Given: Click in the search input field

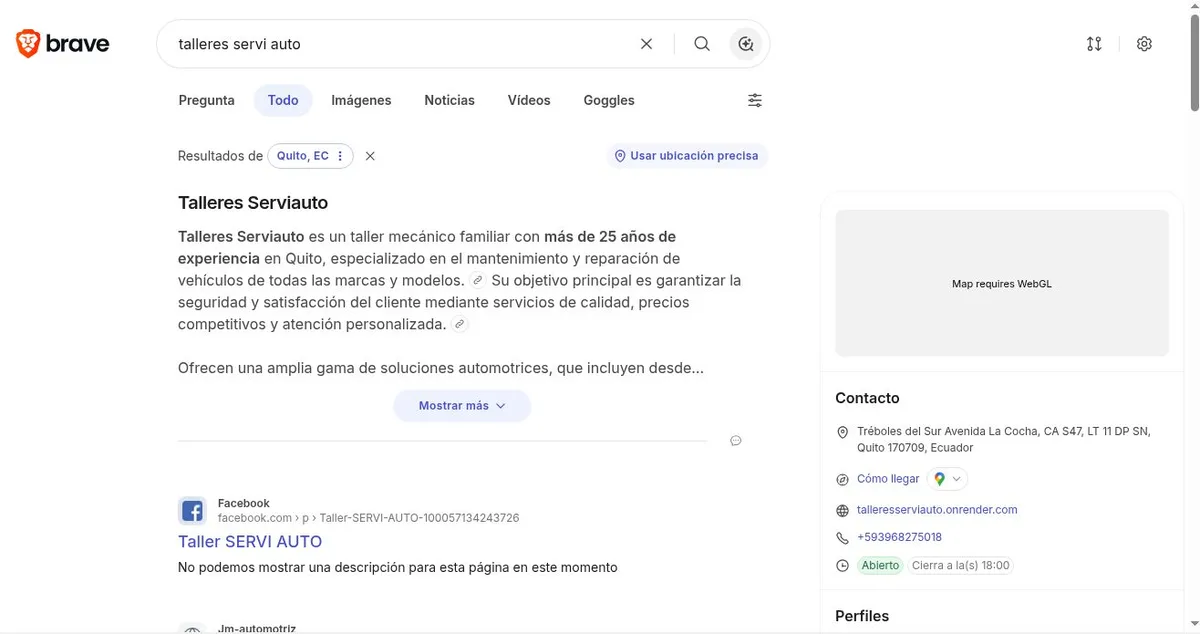Looking at the screenshot, I should [400, 44].
